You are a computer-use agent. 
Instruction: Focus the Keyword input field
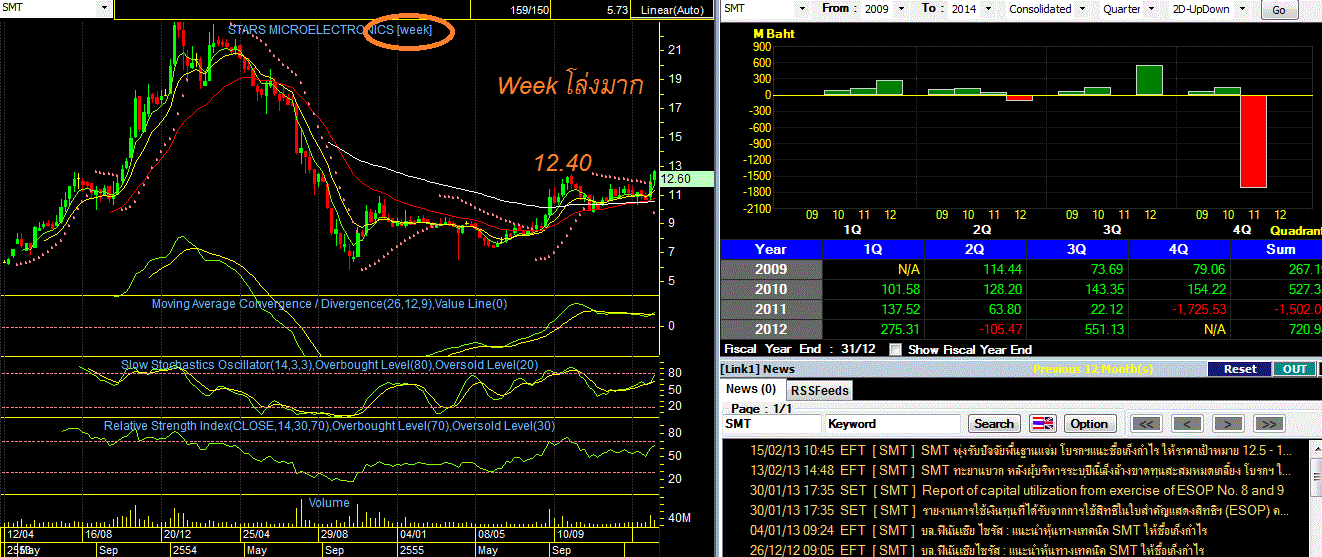892,424
